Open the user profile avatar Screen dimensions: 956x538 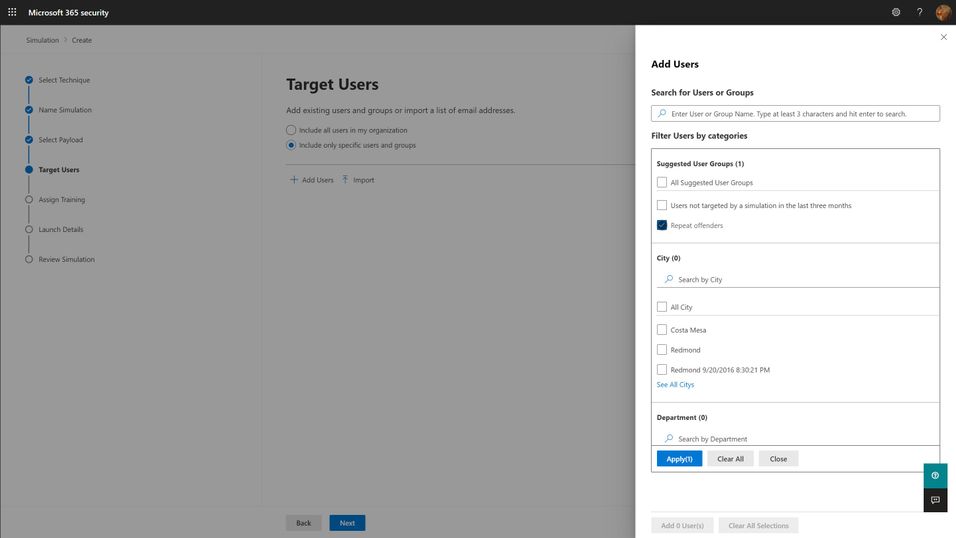tap(943, 12)
